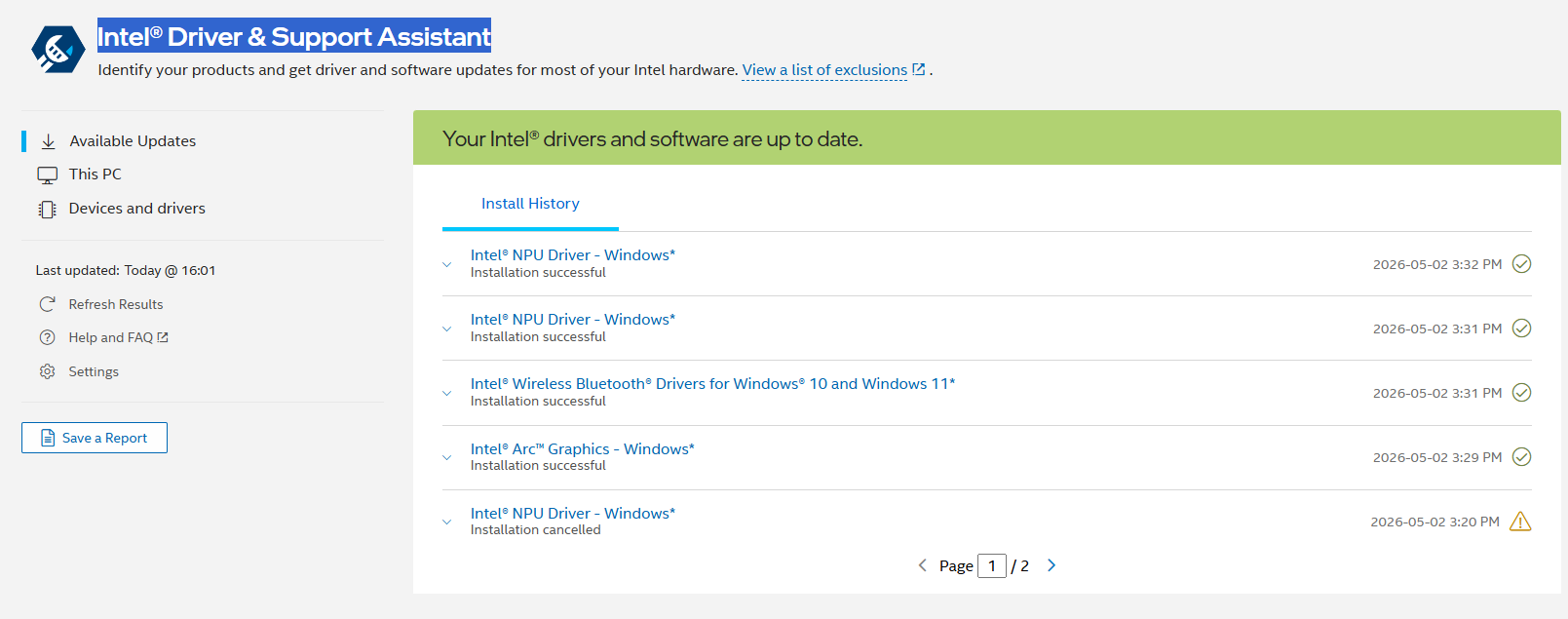This screenshot has width=1568, height=619.
Task: Expand the Intel Arc Graphics entry
Action: pos(447,457)
